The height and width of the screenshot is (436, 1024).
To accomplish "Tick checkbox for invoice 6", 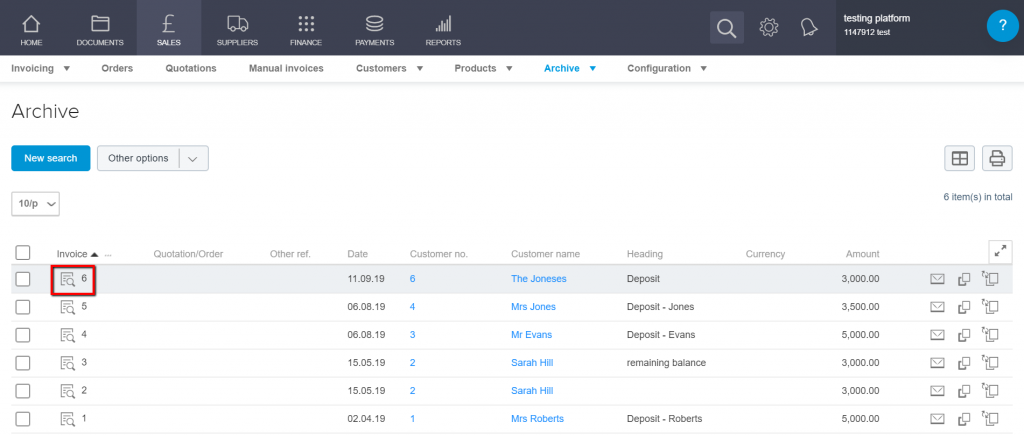I will point(23,279).
